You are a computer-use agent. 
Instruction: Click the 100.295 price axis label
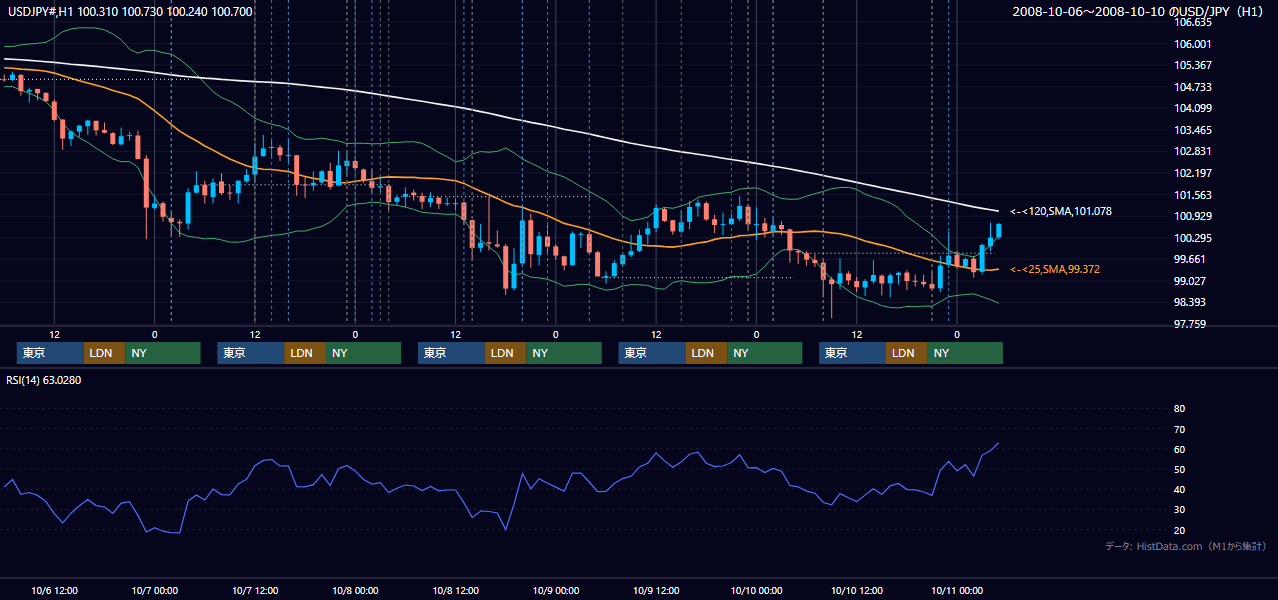point(1193,238)
